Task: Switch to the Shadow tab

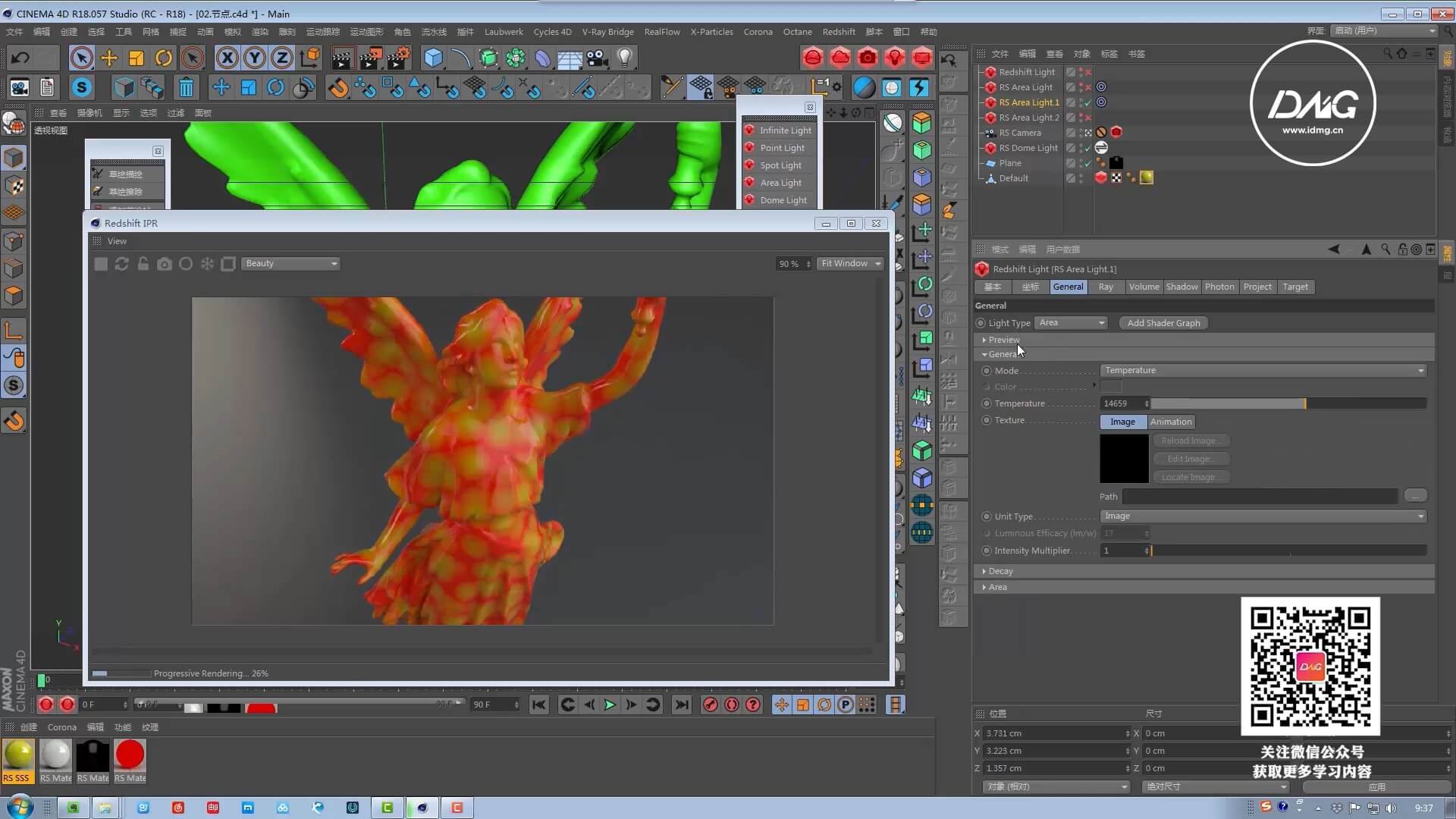Action: pos(1181,287)
